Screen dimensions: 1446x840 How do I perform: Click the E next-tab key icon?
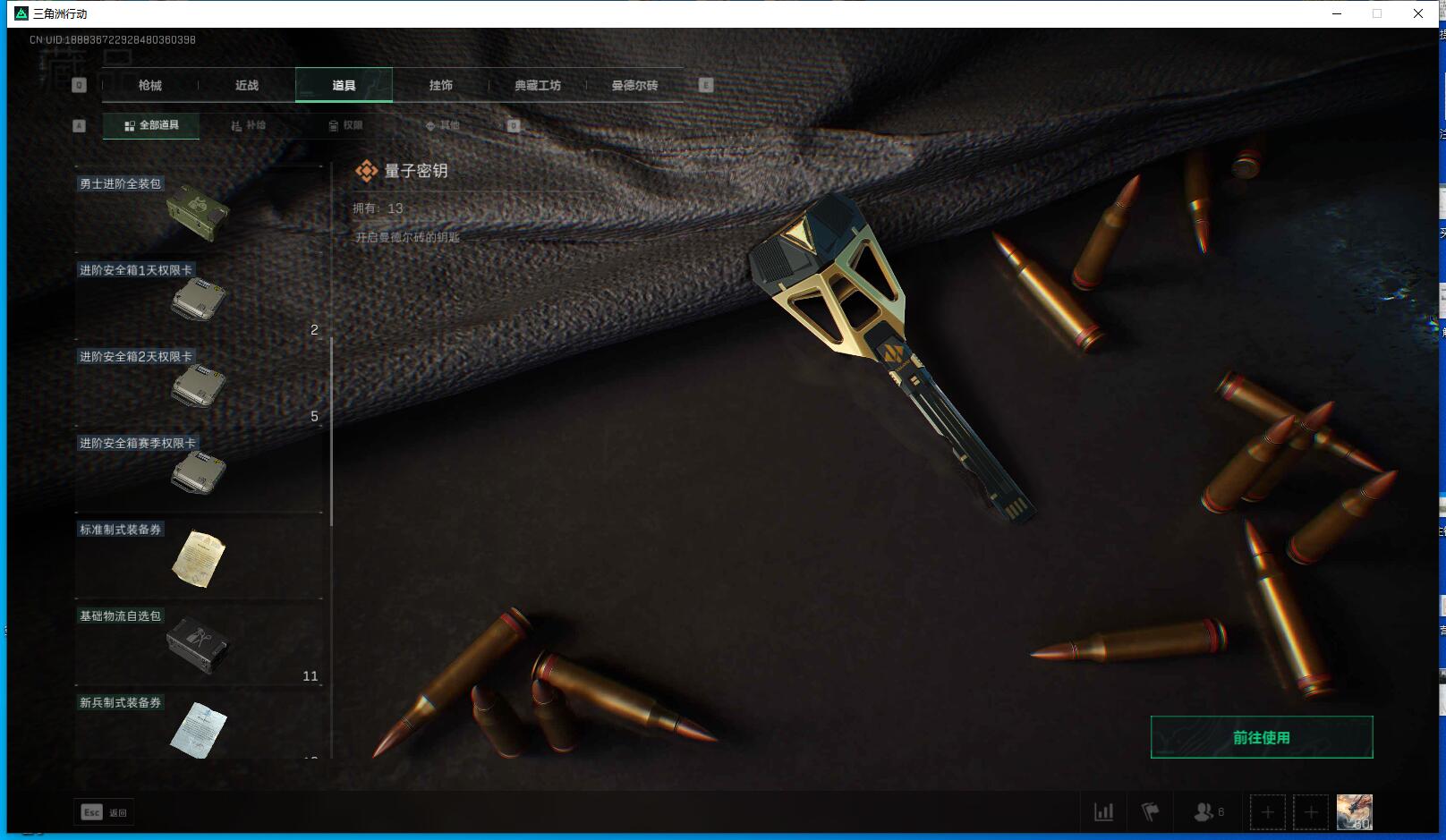coord(706,85)
